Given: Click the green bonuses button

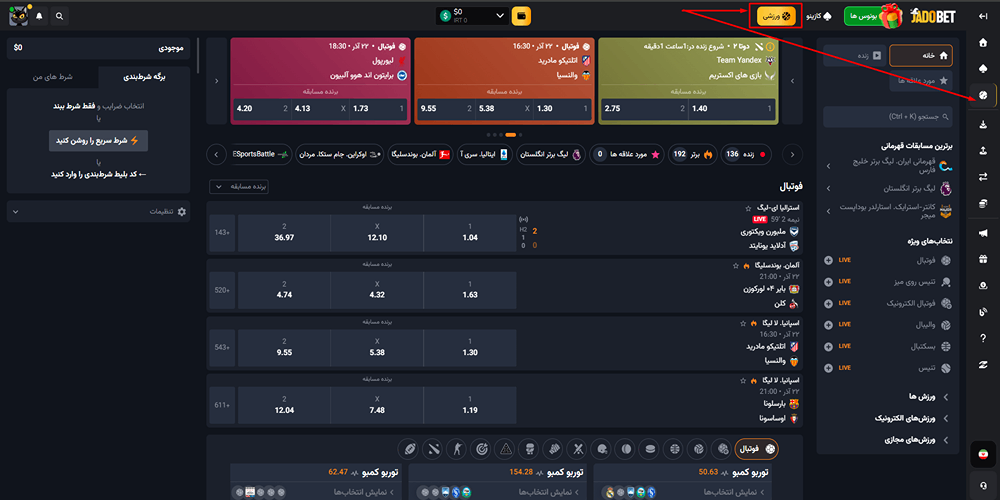Looking at the screenshot, I should tap(860, 17).
